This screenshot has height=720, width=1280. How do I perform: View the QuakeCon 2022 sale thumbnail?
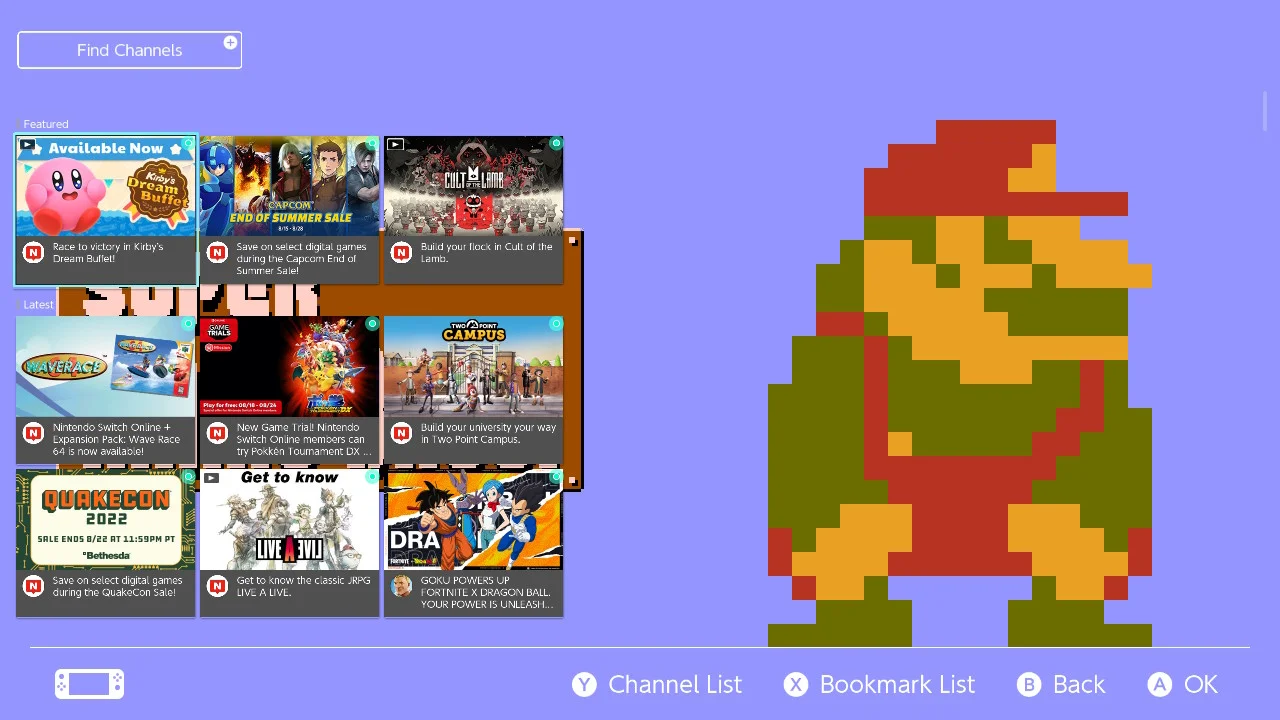[x=106, y=520]
